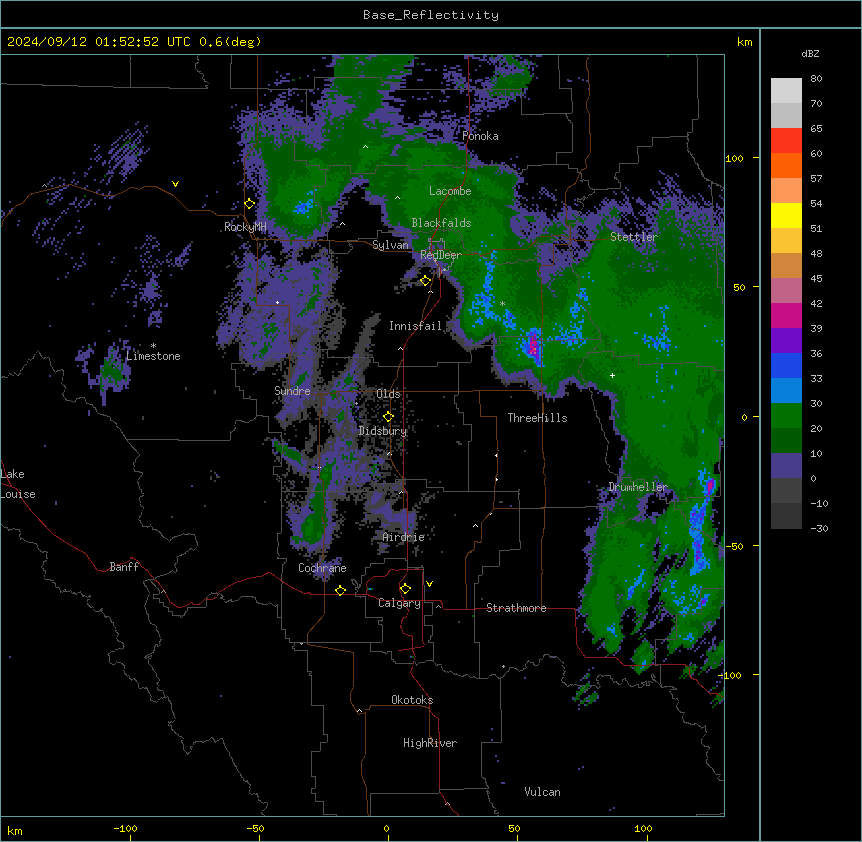Click the Strathmore city label

click(x=516, y=607)
